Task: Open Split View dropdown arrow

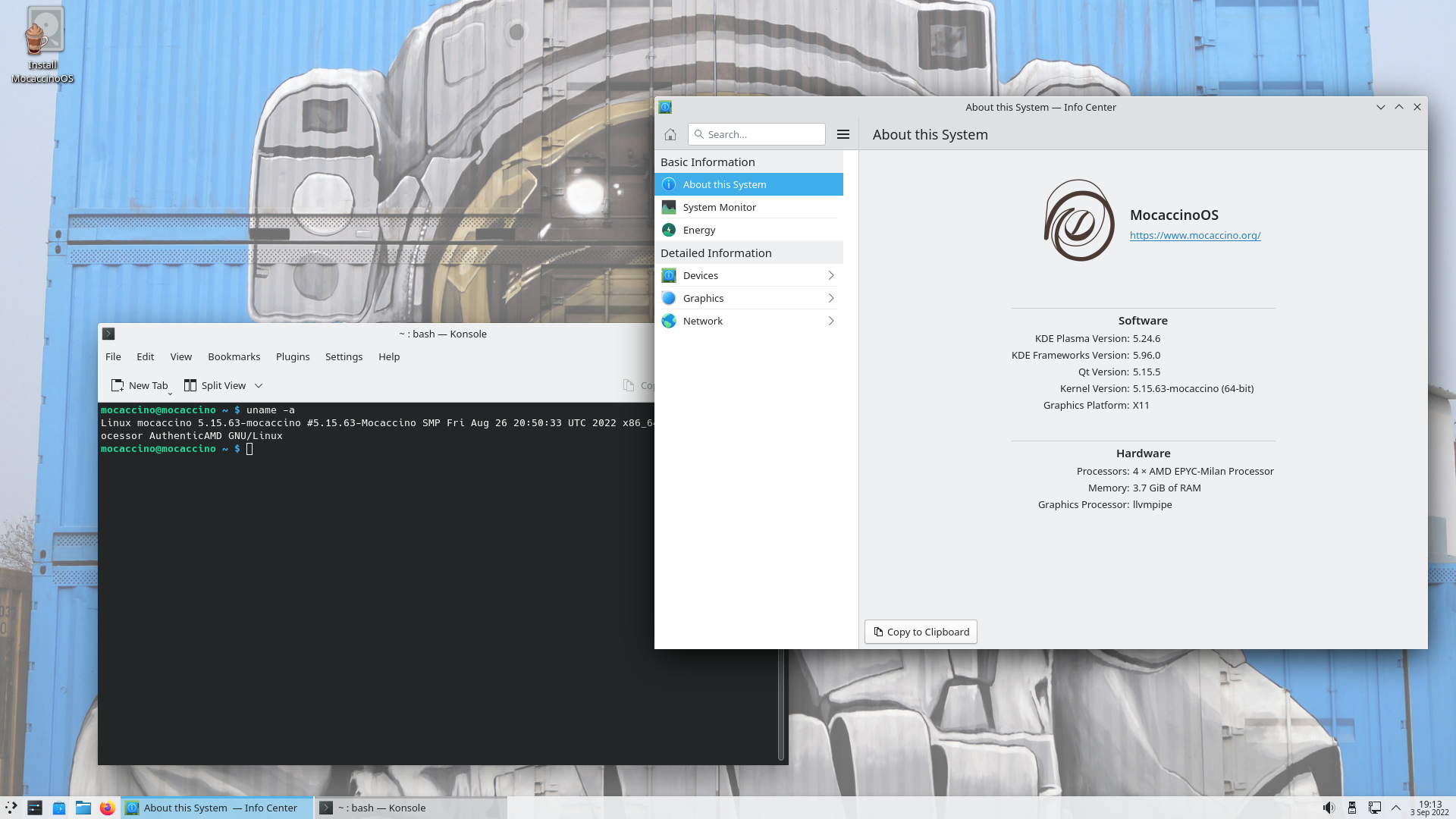Action: (x=259, y=385)
